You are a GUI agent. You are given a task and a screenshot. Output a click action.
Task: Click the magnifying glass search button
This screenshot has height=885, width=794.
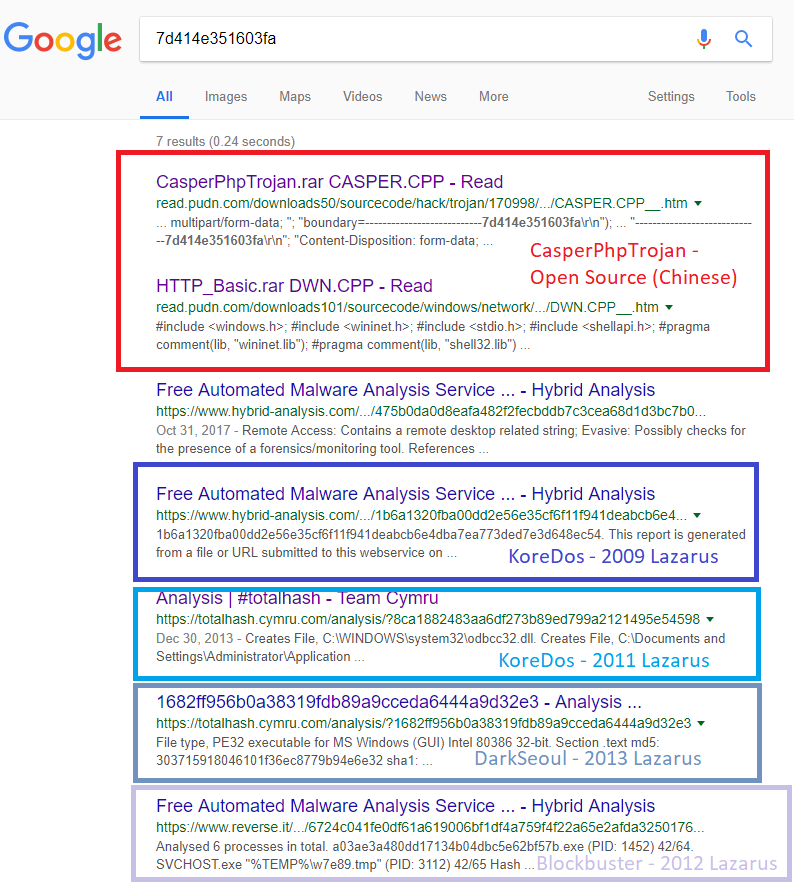pos(743,39)
